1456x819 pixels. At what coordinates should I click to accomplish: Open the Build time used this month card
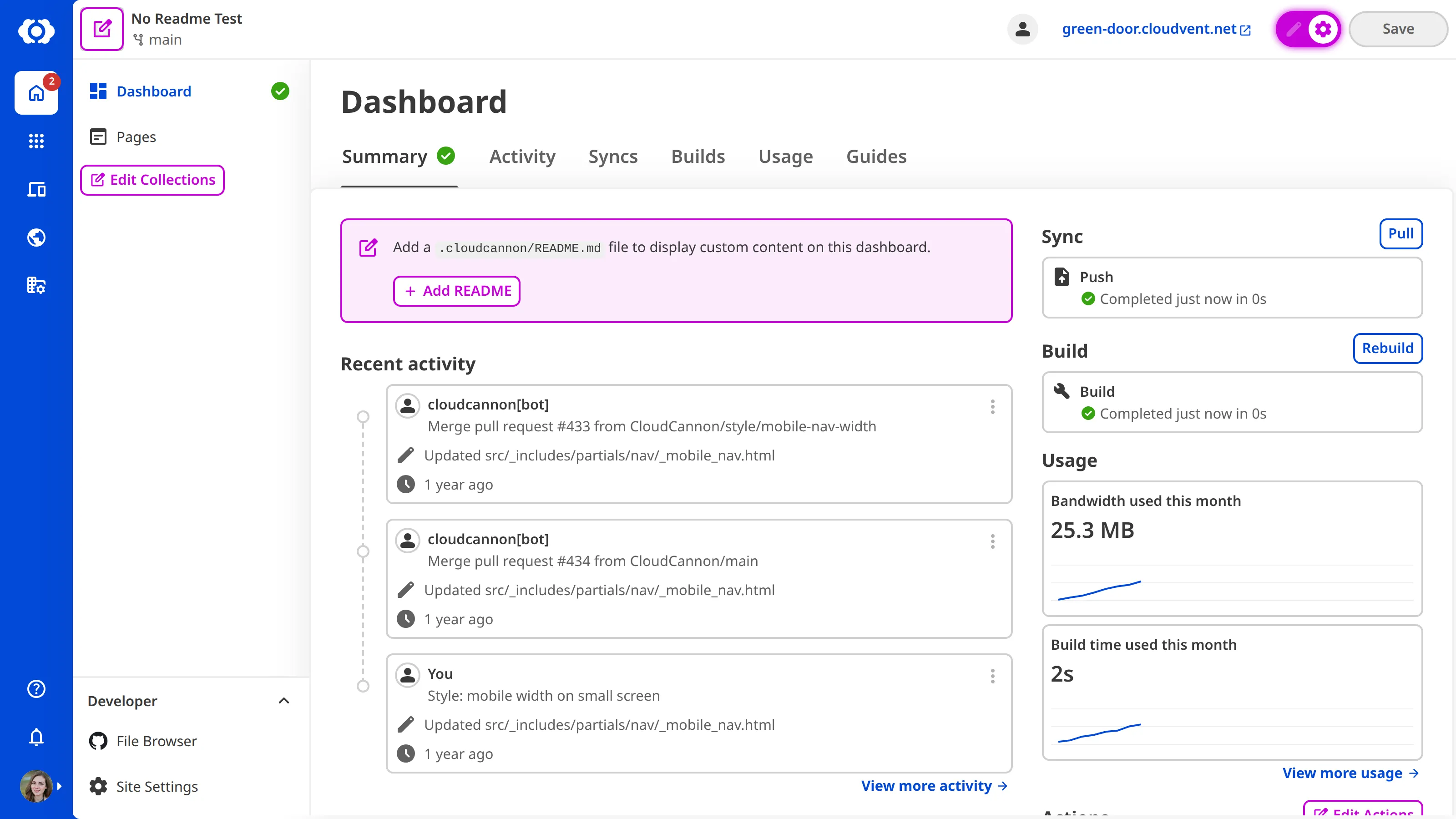tap(1232, 693)
